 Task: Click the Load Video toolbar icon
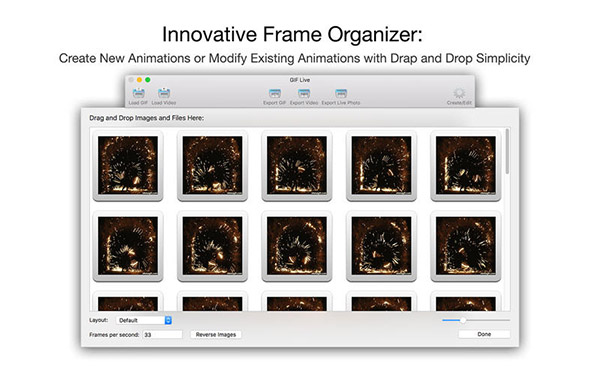tap(164, 93)
